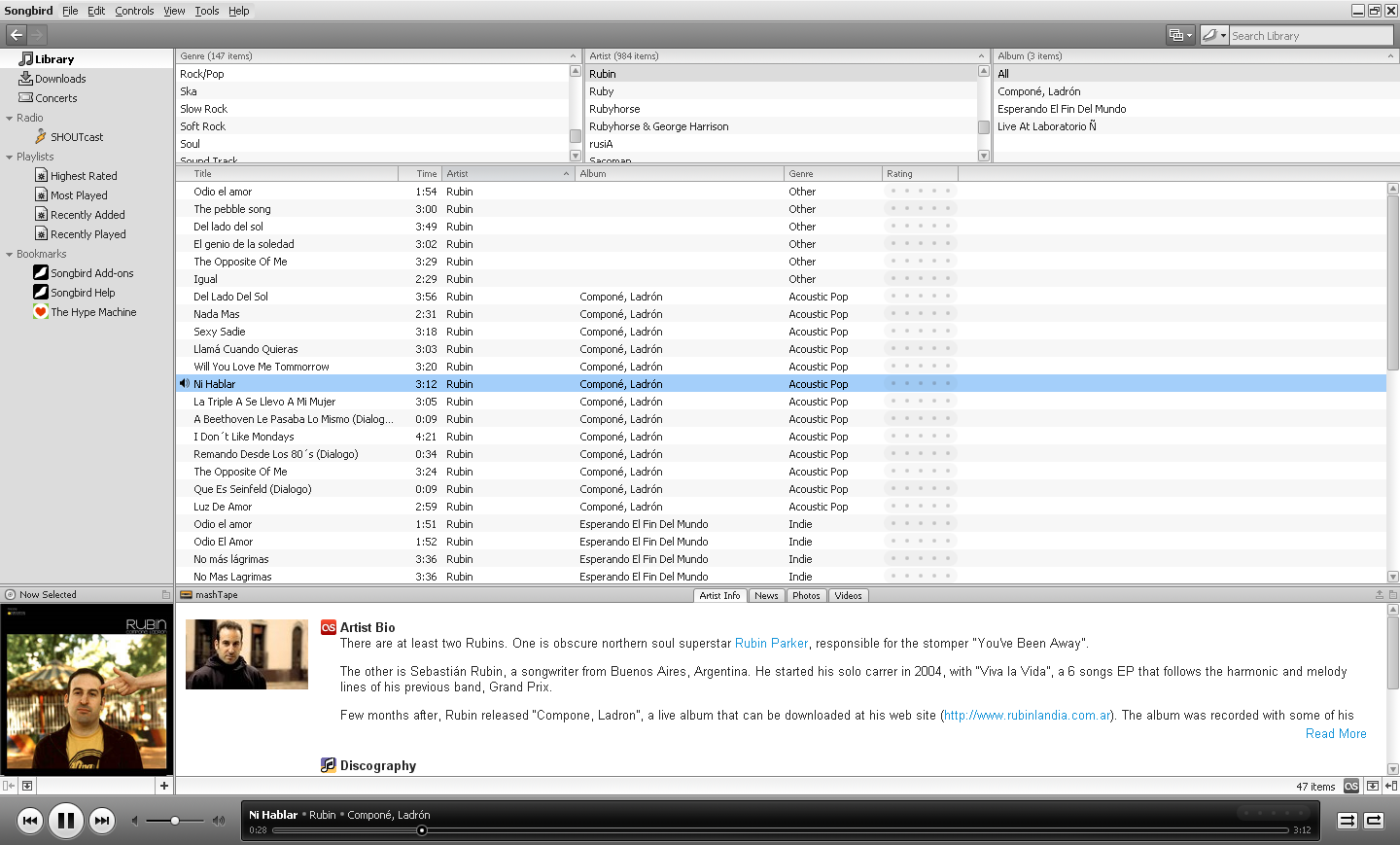Image resolution: width=1400 pixels, height=845 pixels.
Task: Click the Discography music note icon
Action: (329, 765)
